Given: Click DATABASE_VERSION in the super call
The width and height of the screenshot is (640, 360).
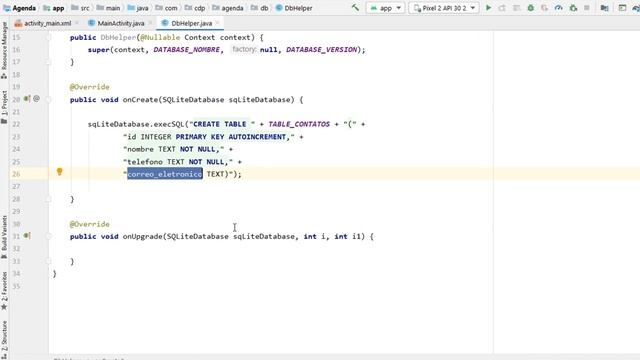Looking at the screenshot, I should pyautogui.click(x=321, y=50).
